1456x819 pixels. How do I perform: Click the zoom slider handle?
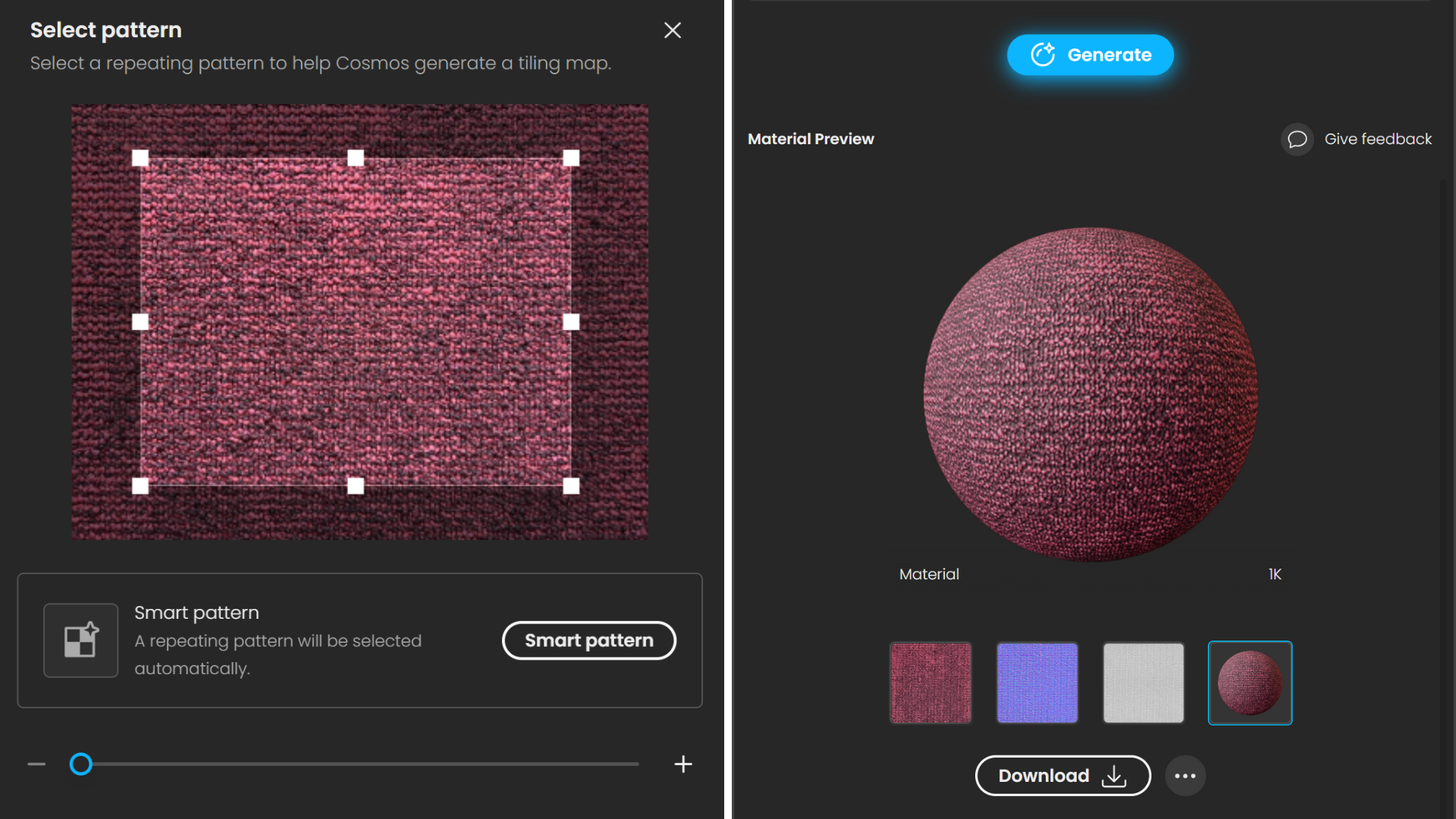pos(81,764)
